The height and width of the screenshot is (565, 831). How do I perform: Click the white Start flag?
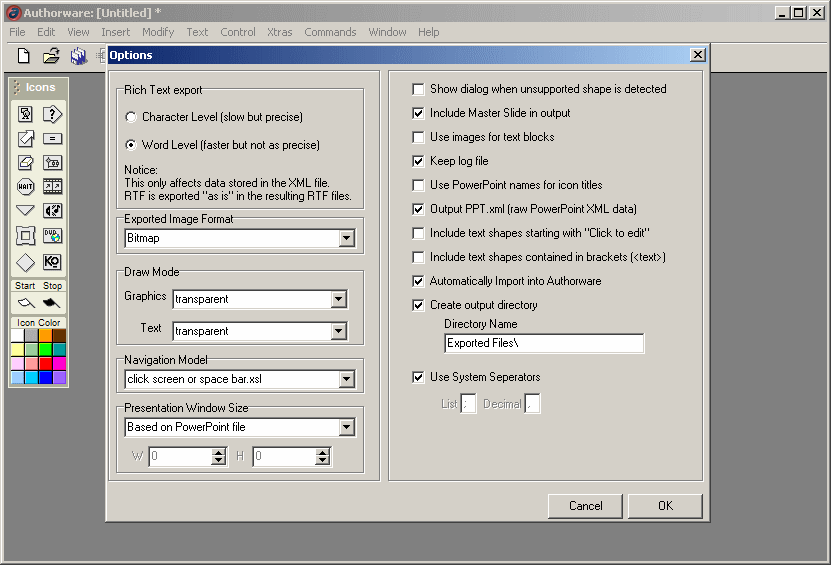coord(26,302)
